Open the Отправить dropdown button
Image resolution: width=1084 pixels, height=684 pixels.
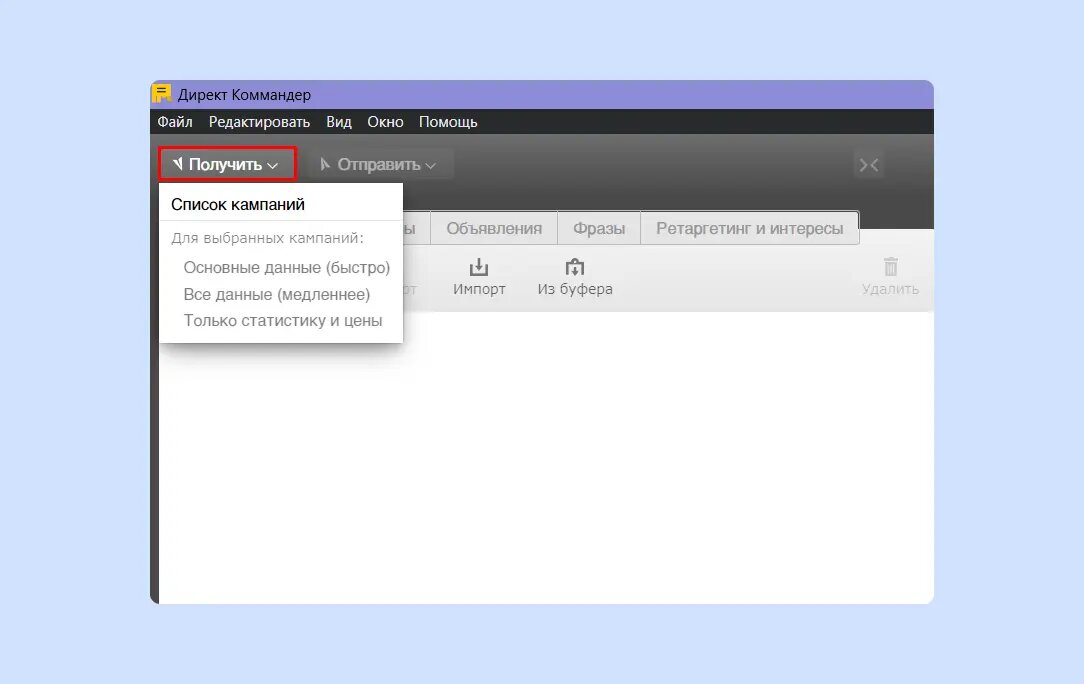378,165
